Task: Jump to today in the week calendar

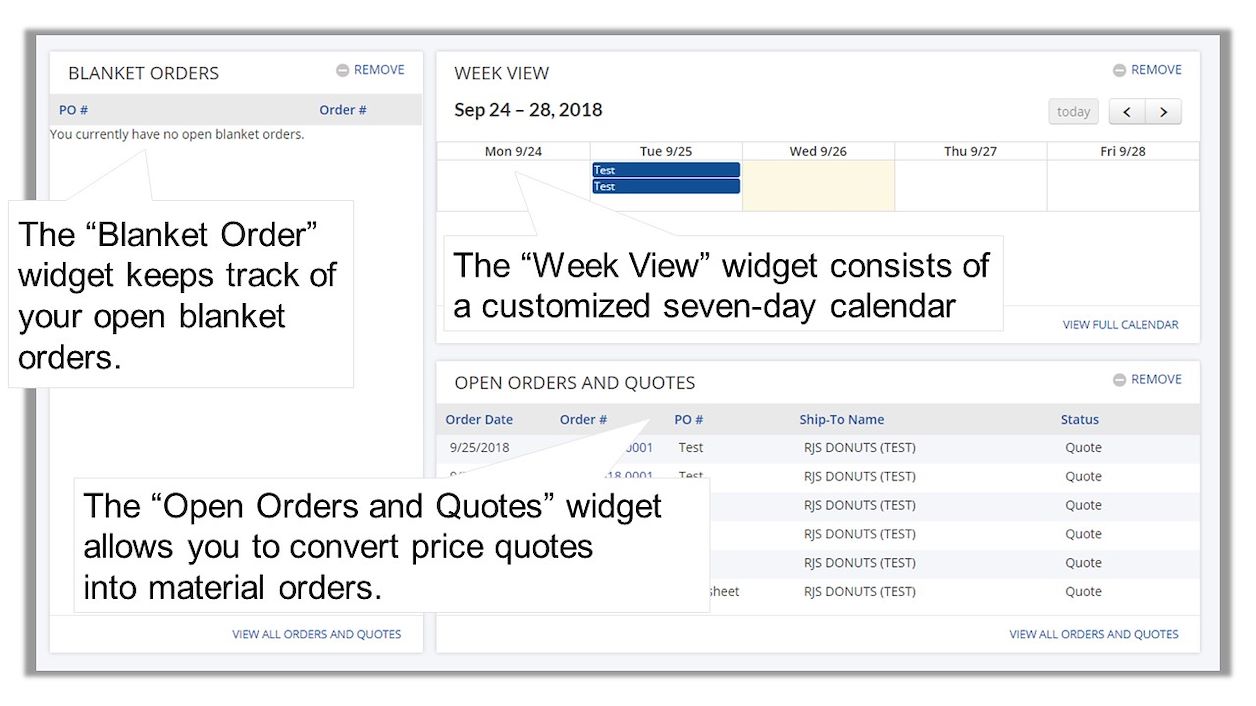Action: pos(1073,112)
